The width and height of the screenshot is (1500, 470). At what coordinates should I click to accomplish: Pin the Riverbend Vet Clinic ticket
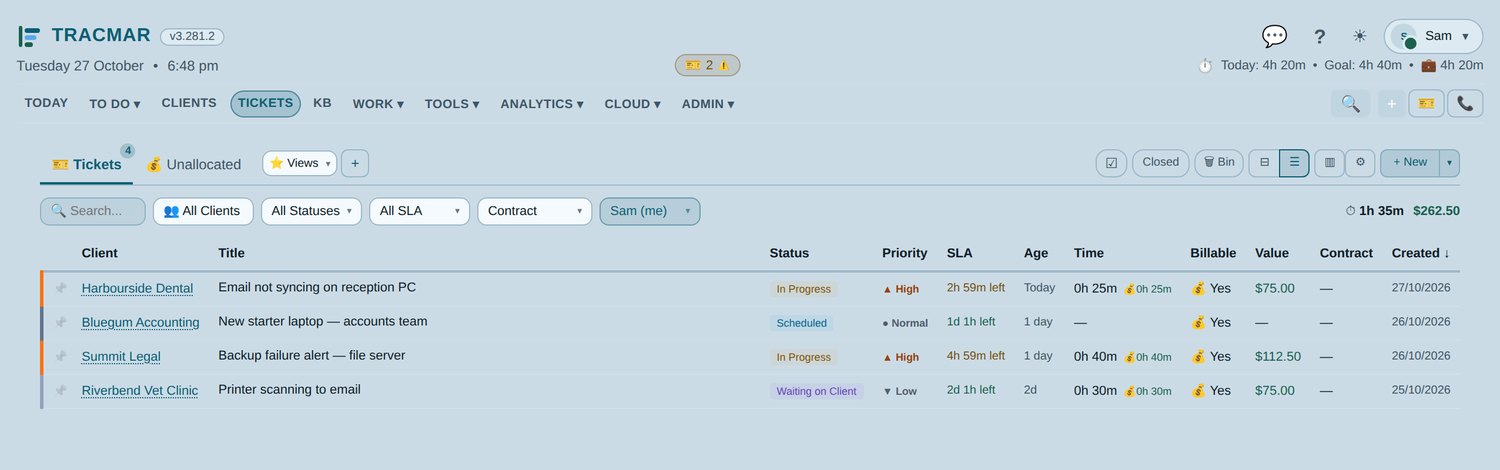60,390
